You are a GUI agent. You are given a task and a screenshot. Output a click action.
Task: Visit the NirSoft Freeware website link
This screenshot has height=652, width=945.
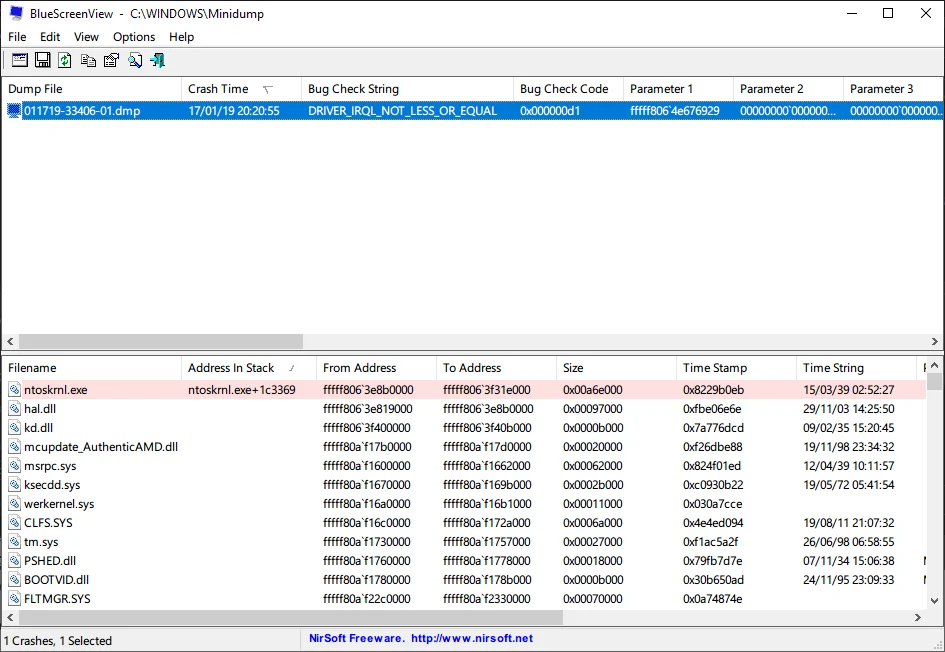(x=421, y=638)
